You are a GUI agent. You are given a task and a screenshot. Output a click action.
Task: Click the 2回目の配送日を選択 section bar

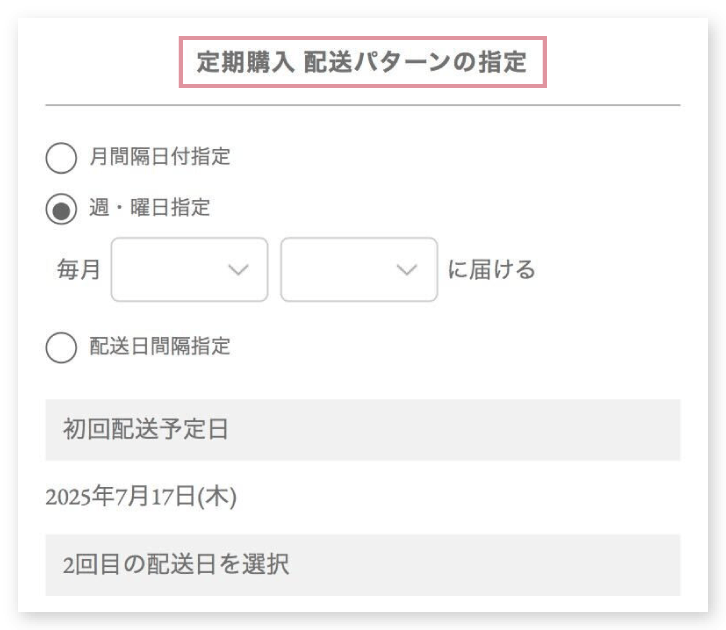click(x=362, y=565)
